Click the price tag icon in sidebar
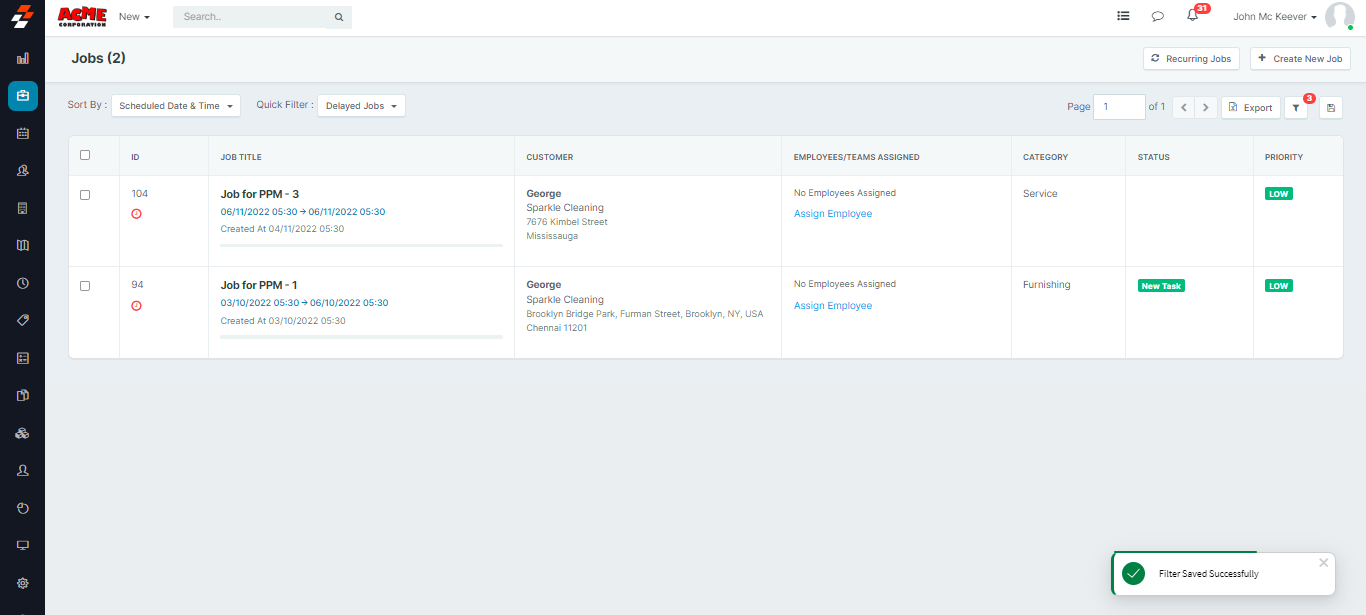The image size is (1366, 615). [23, 320]
